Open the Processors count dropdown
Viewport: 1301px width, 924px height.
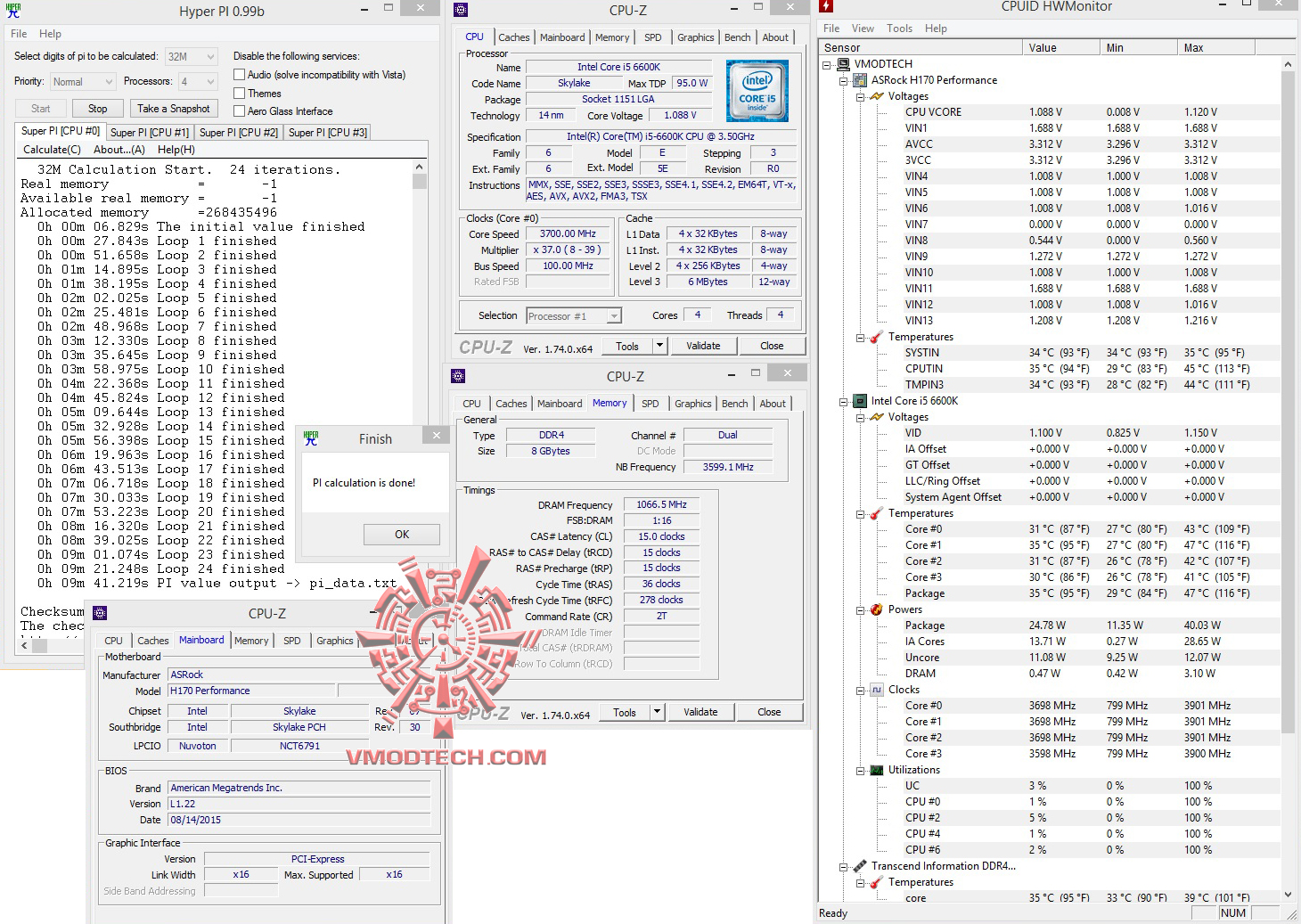click(x=210, y=82)
